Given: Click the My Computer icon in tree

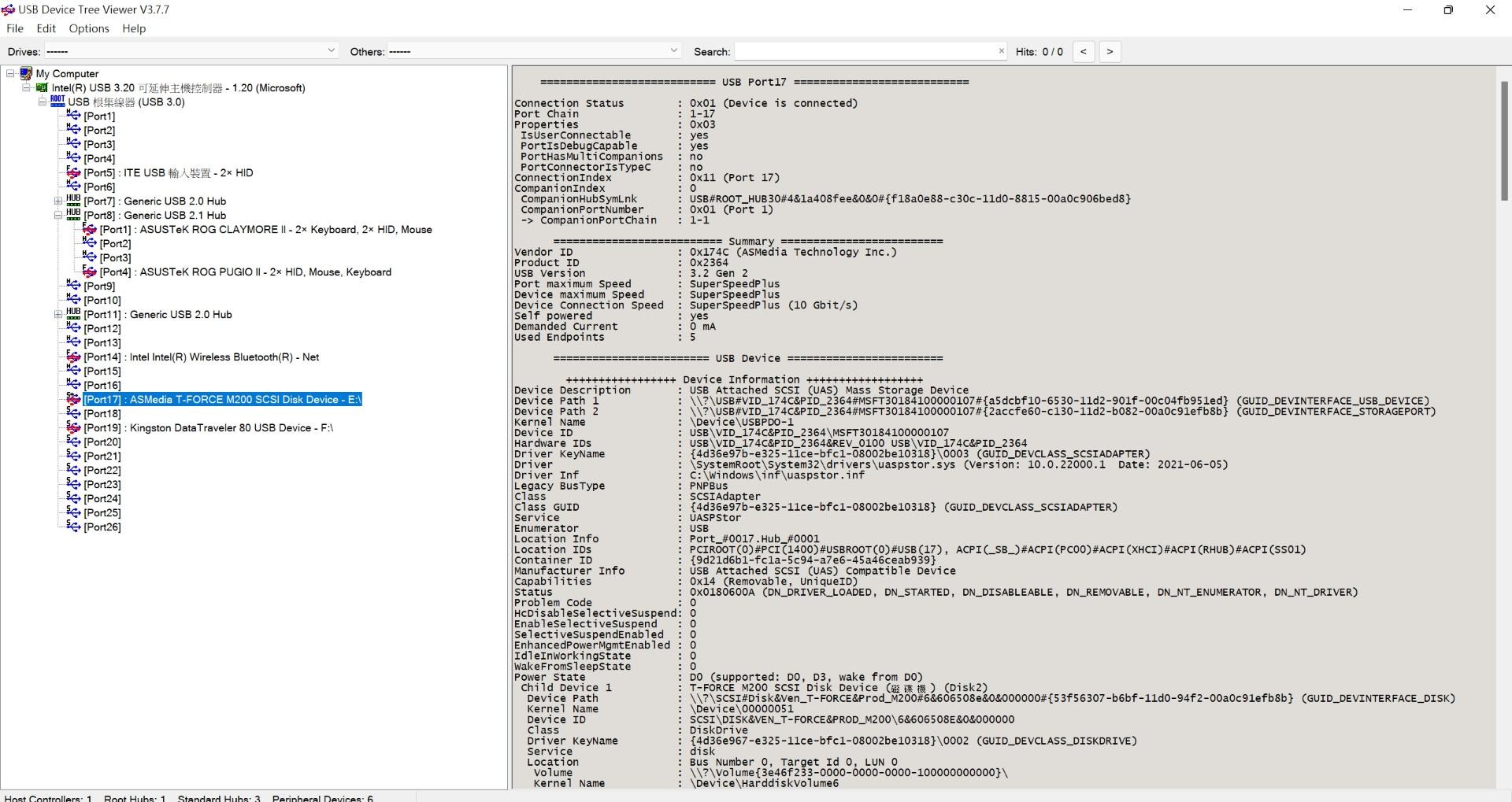Looking at the screenshot, I should pos(26,74).
